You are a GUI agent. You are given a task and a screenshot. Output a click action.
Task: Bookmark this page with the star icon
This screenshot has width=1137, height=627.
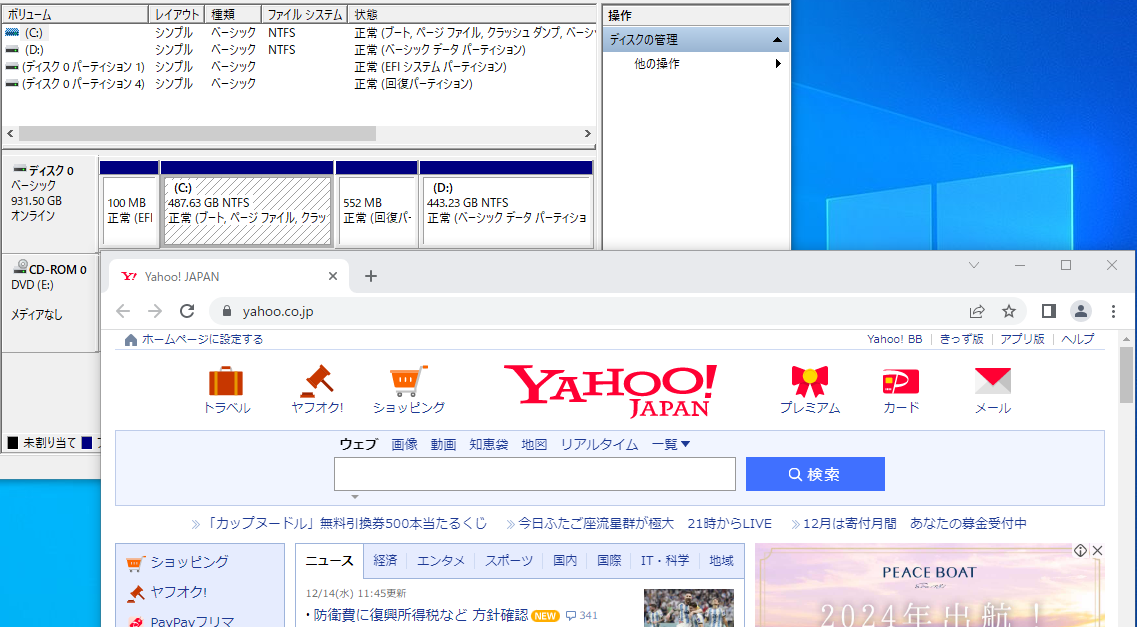(x=1009, y=311)
